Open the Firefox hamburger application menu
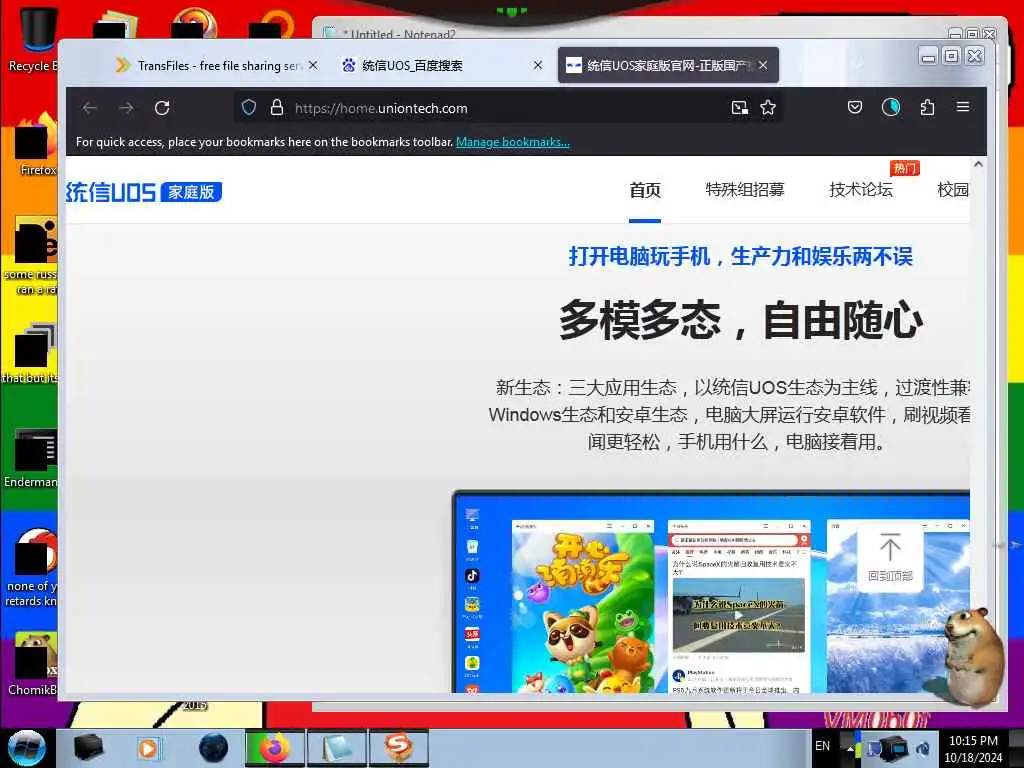The image size is (1024, 768). pos(963,106)
